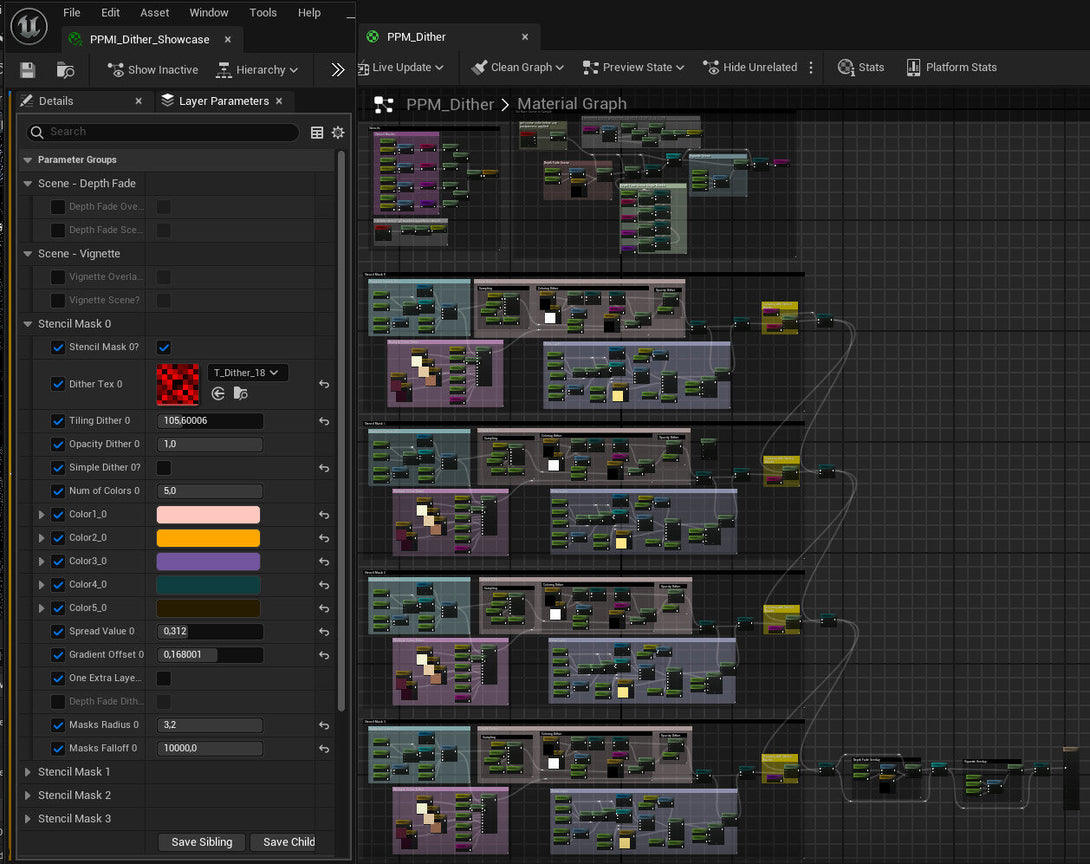Click the Spread Value 0 slider field
Viewport: 1090px width, 864px height.
(210, 631)
